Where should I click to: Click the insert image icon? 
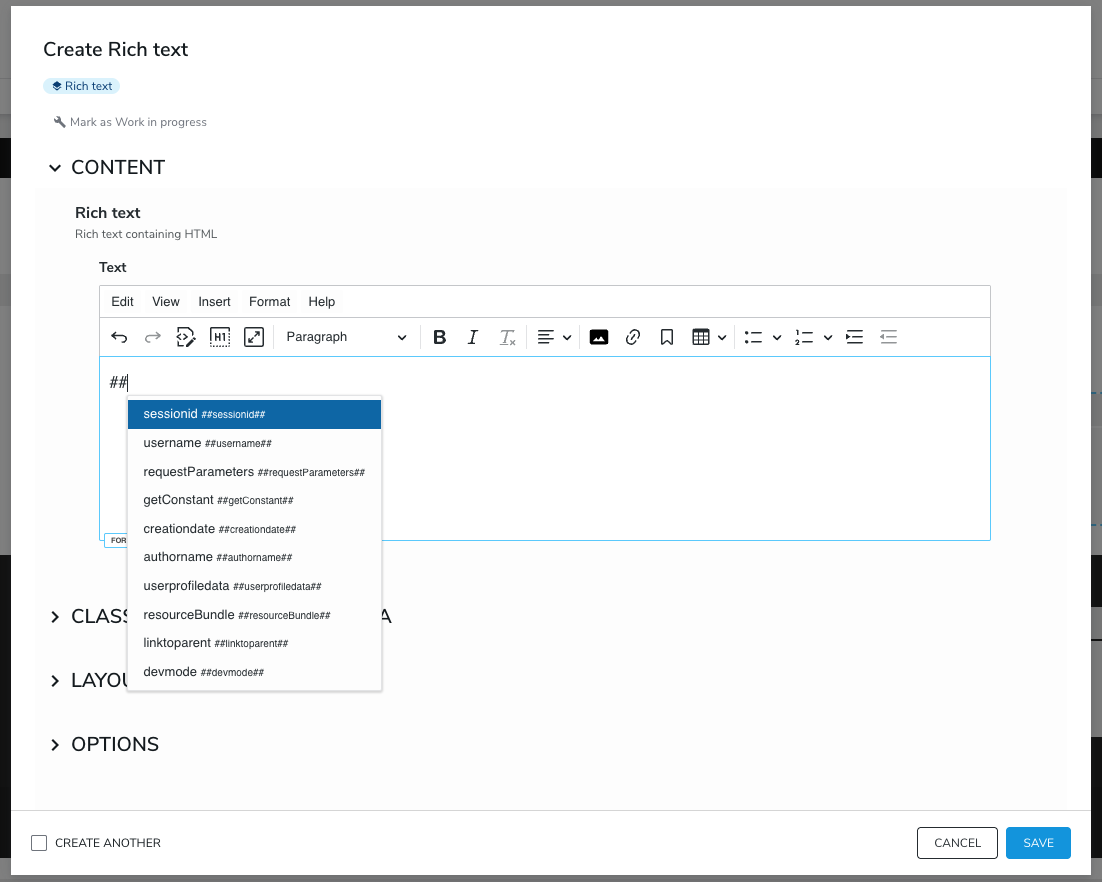[599, 337]
